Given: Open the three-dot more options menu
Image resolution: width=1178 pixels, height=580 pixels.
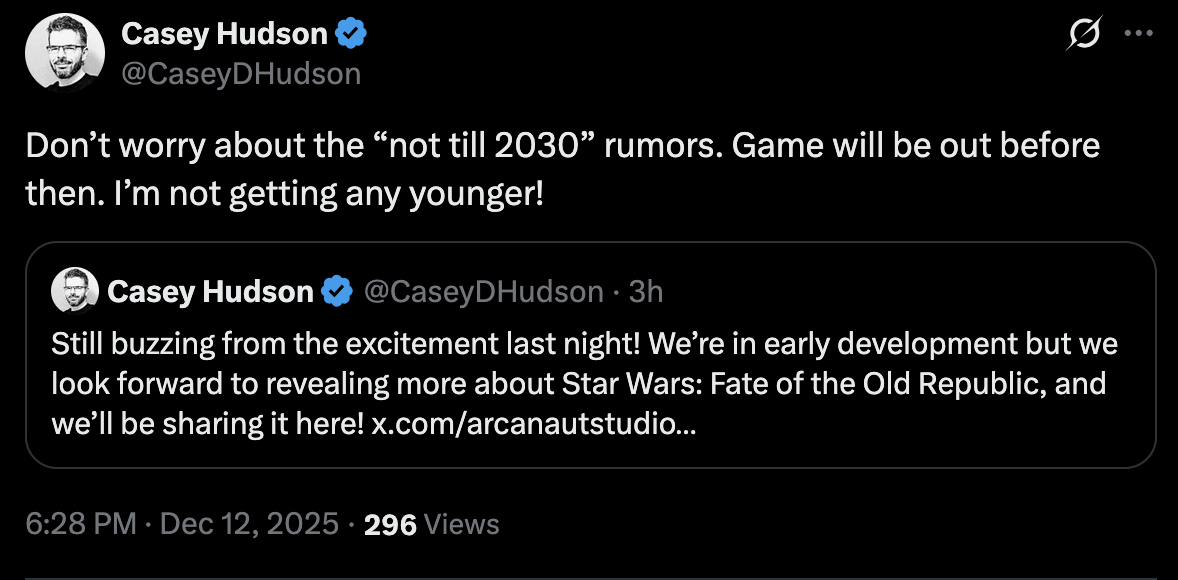Looking at the screenshot, I should (x=1139, y=33).
